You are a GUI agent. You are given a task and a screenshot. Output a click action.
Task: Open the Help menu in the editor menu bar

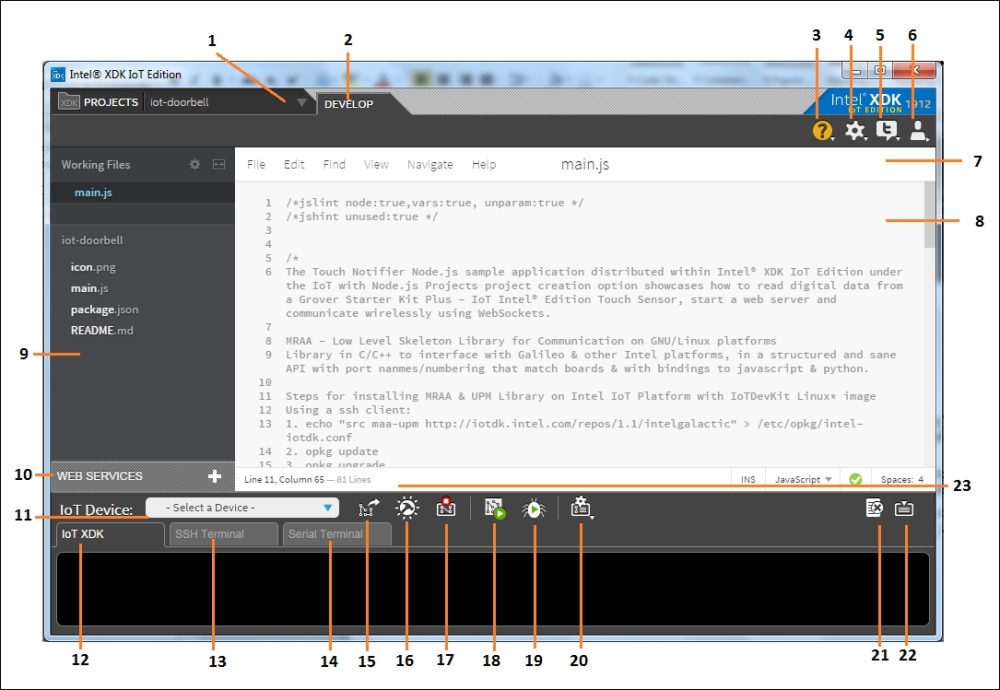[484, 165]
